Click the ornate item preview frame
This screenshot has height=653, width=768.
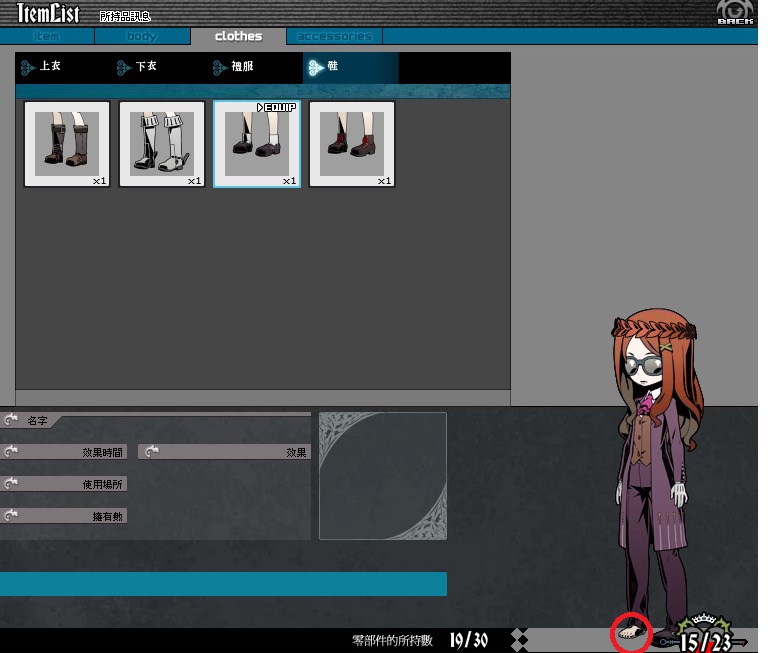(383, 476)
